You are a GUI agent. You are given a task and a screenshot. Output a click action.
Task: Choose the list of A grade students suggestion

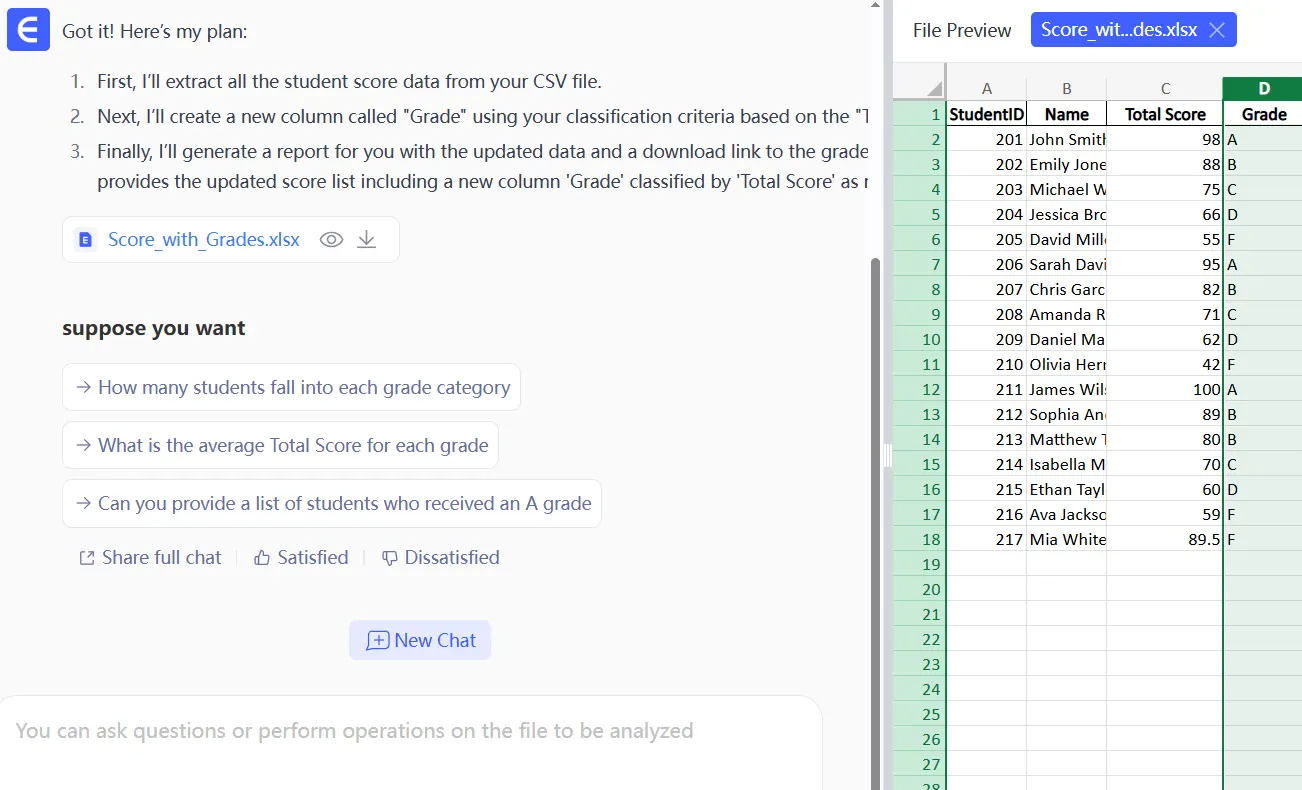[x=332, y=504]
